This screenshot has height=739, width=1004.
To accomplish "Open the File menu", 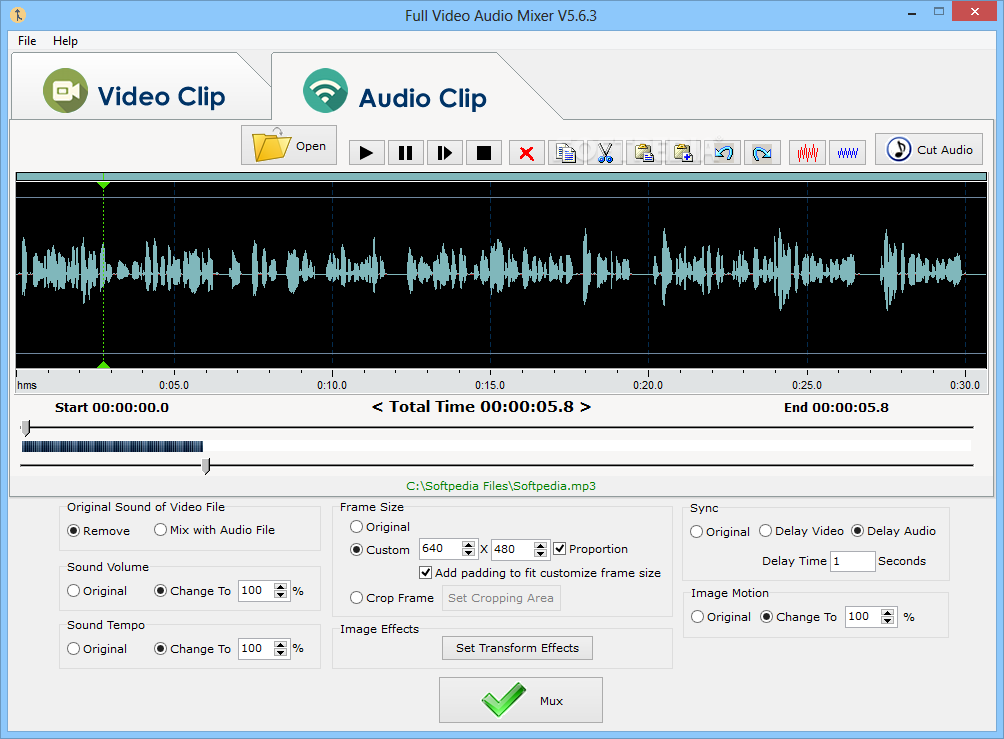I will (27, 41).
